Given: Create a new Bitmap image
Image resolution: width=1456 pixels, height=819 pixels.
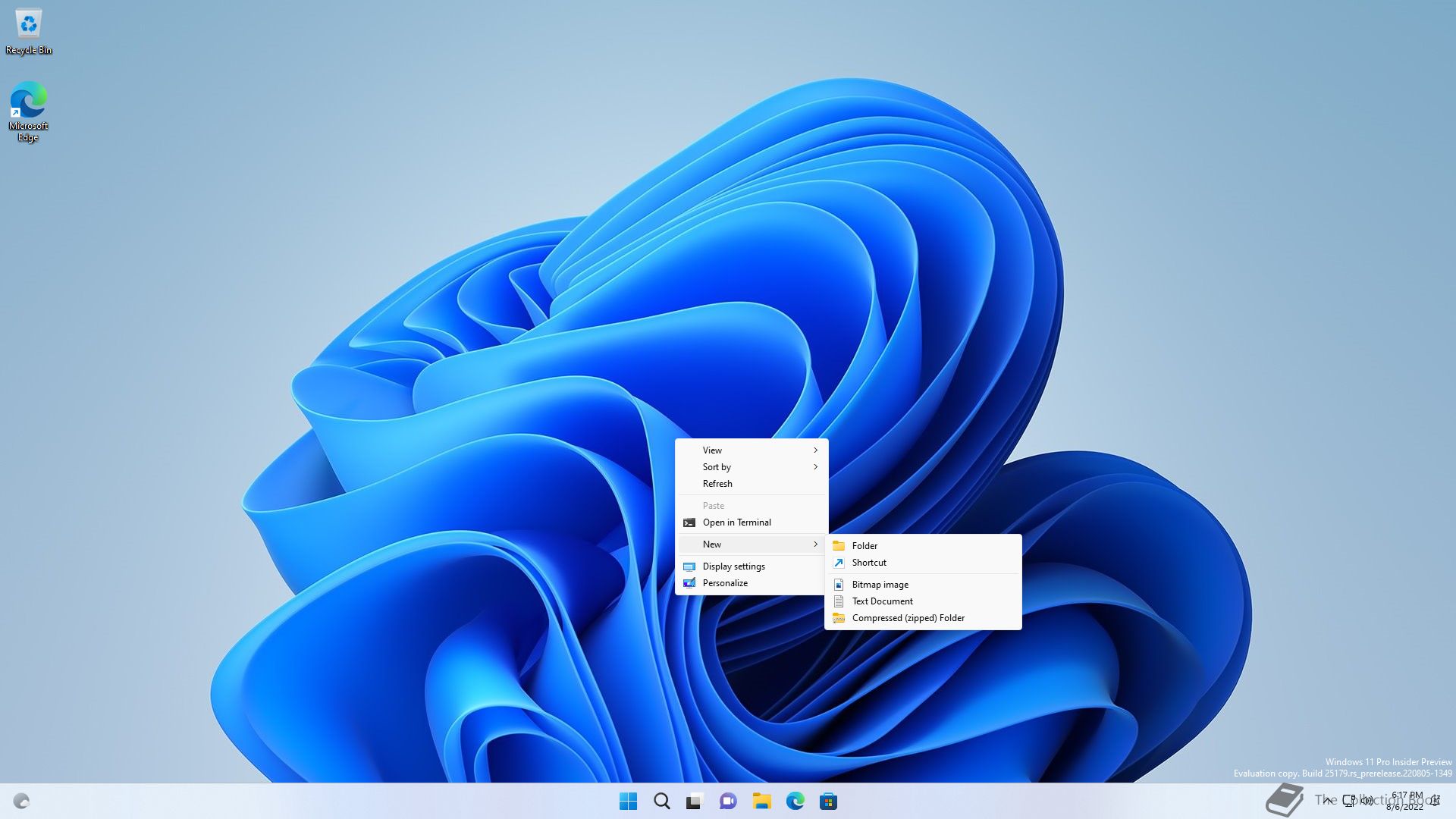Looking at the screenshot, I should coord(923,584).
